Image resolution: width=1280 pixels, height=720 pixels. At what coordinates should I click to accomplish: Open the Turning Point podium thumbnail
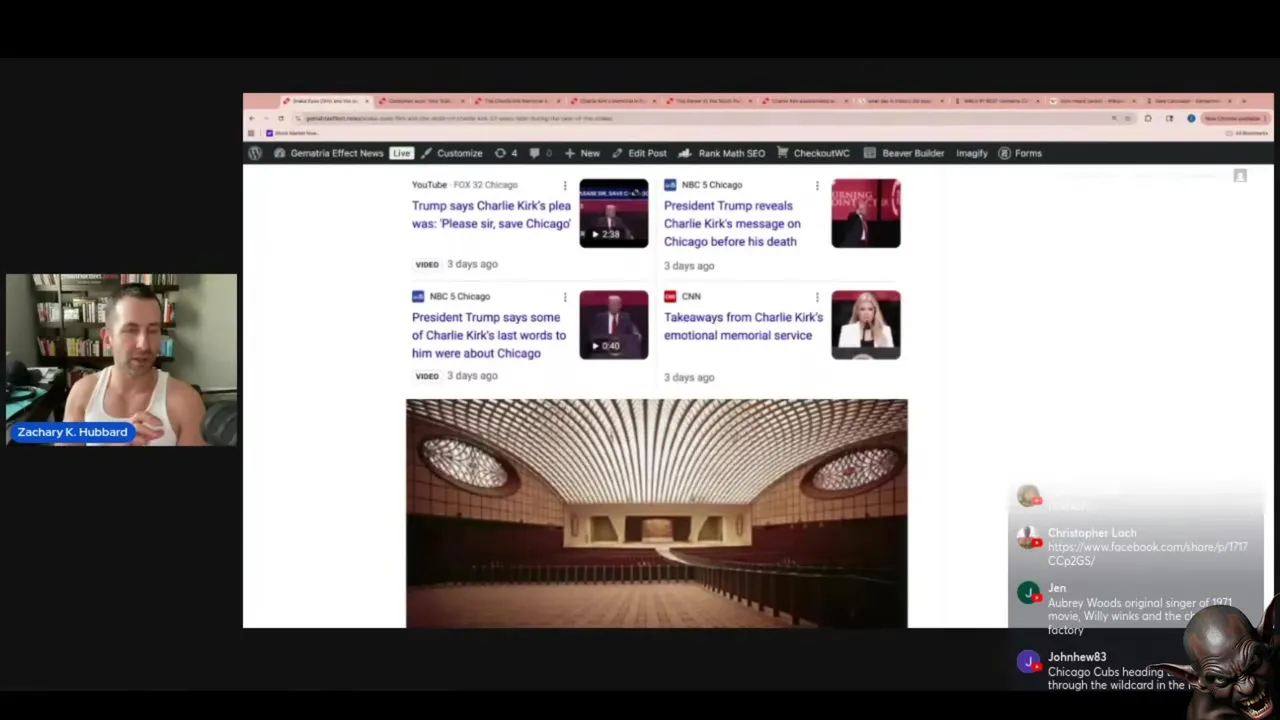[x=866, y=213]
